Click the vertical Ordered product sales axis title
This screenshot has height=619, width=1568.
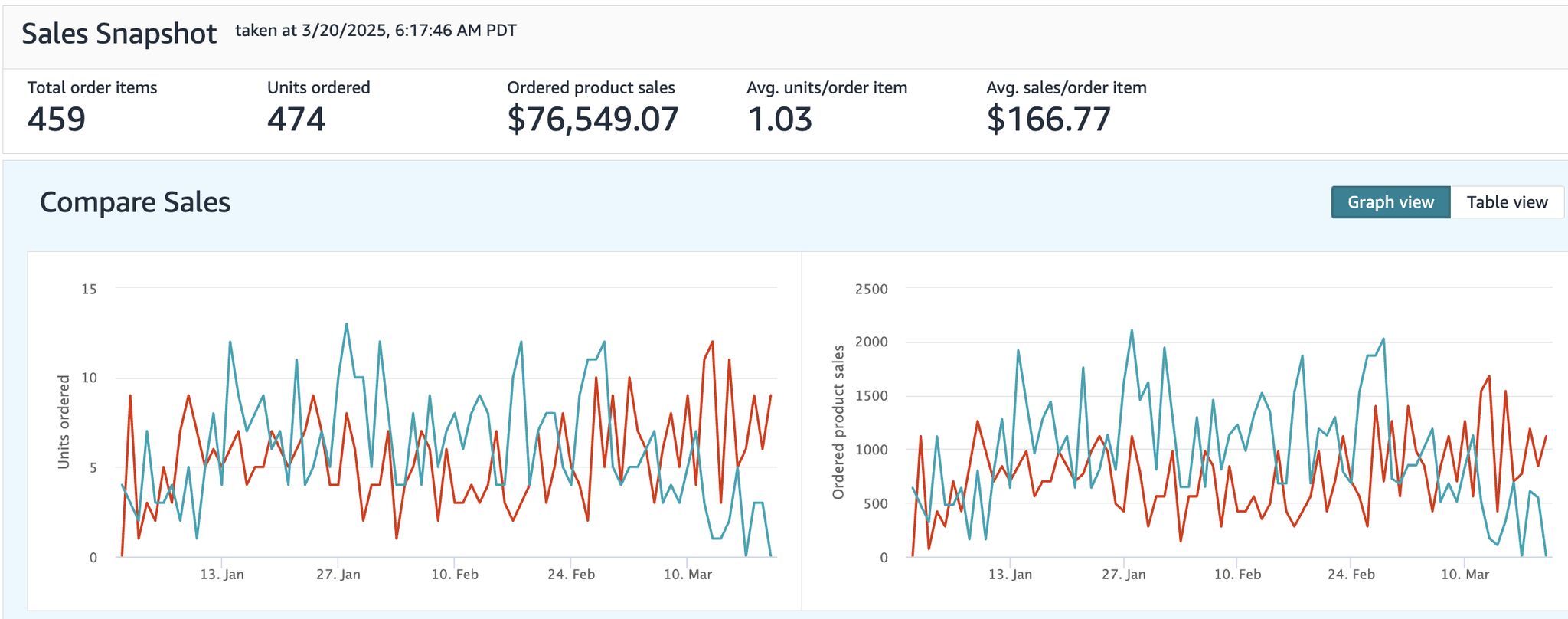(x=838, y=422)
